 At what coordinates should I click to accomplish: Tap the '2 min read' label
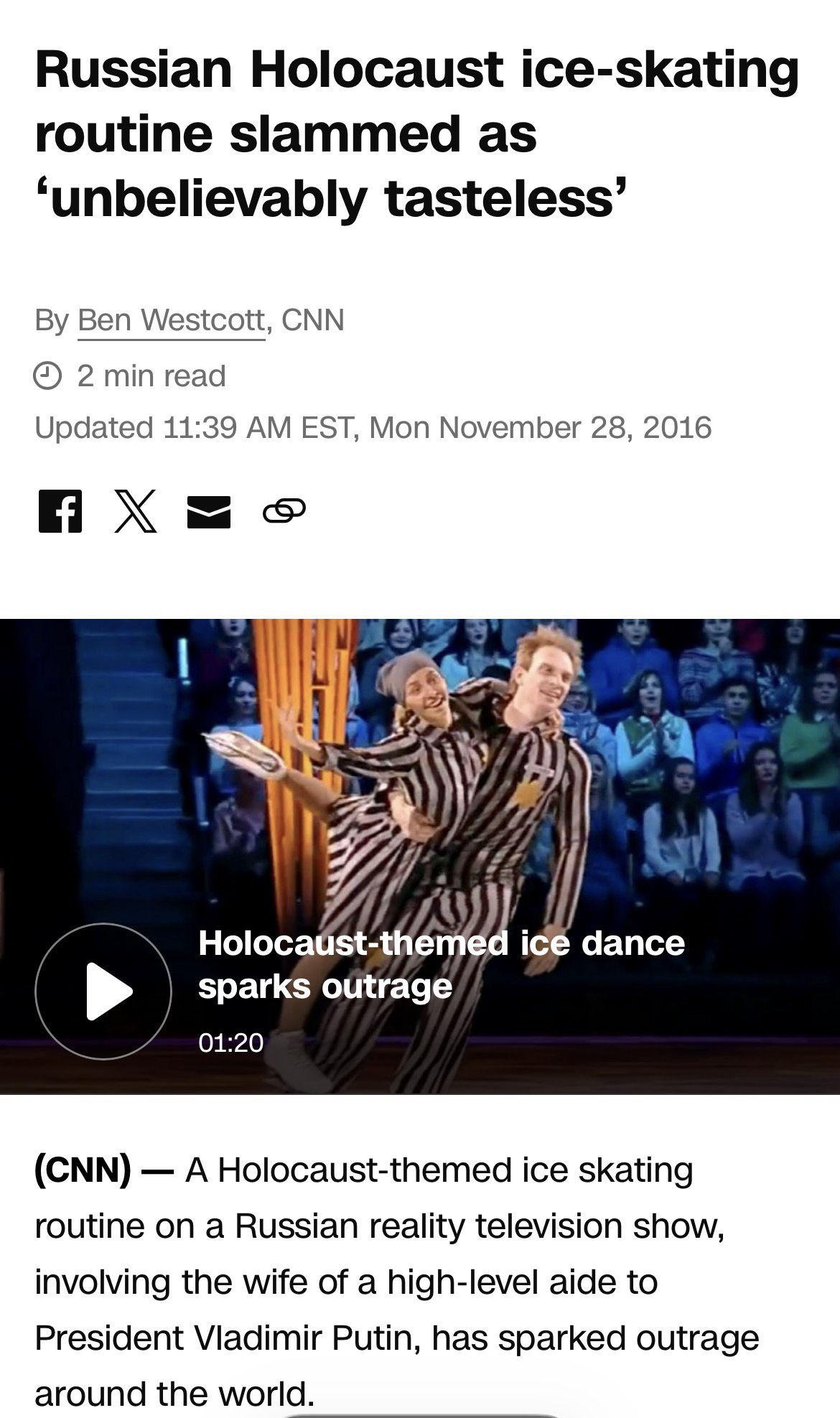coord(151,376)
